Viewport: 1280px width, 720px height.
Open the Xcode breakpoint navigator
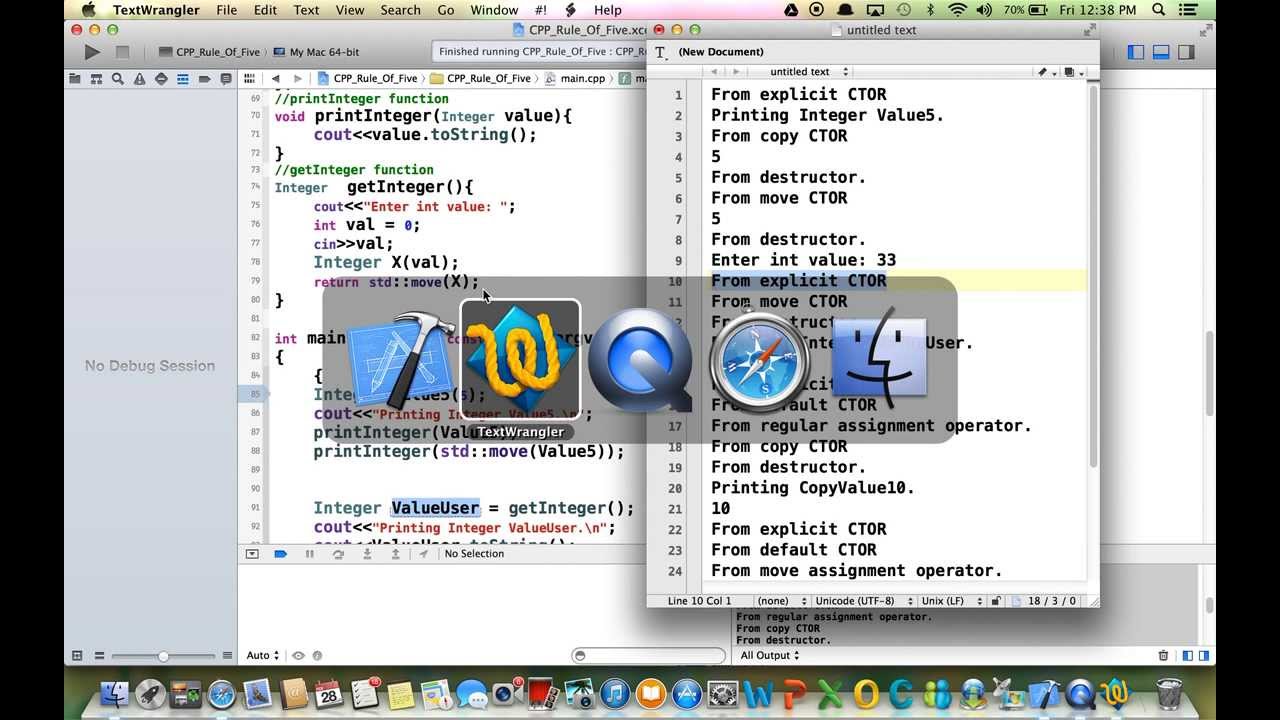click(x=204, y=78)
